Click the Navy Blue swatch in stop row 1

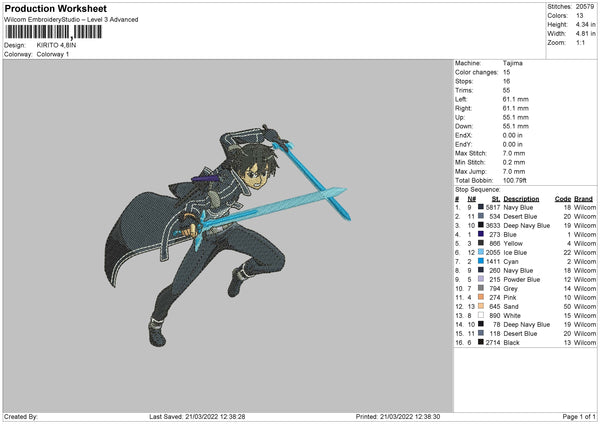coord(481,207)
